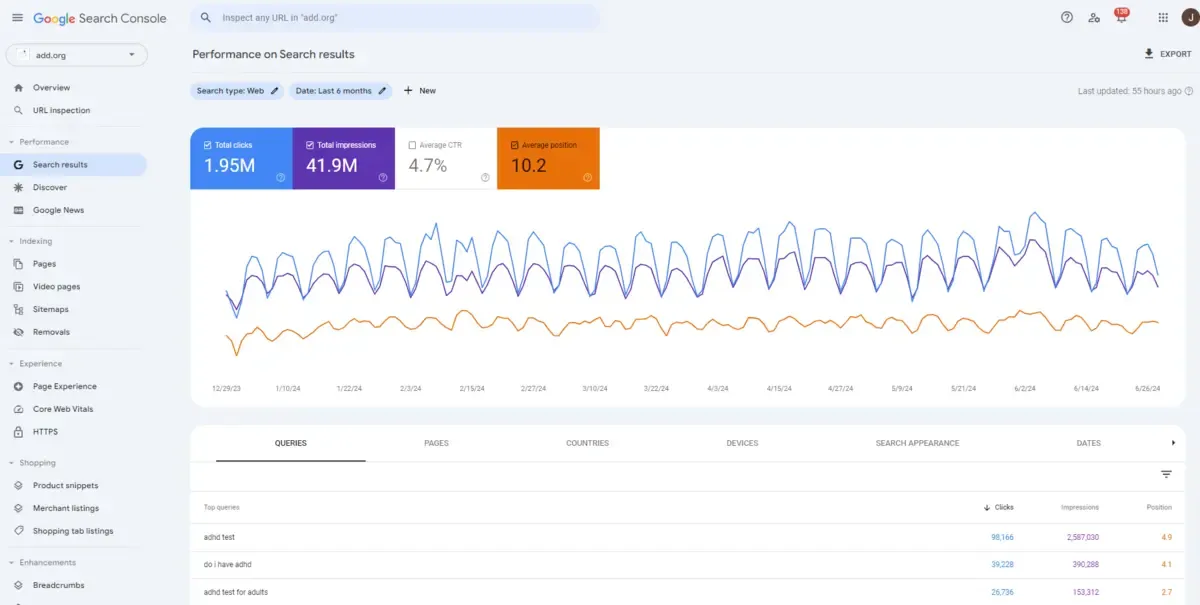Enable the Average CTR metric
The image size is (1200, 605).
point(411,144)
